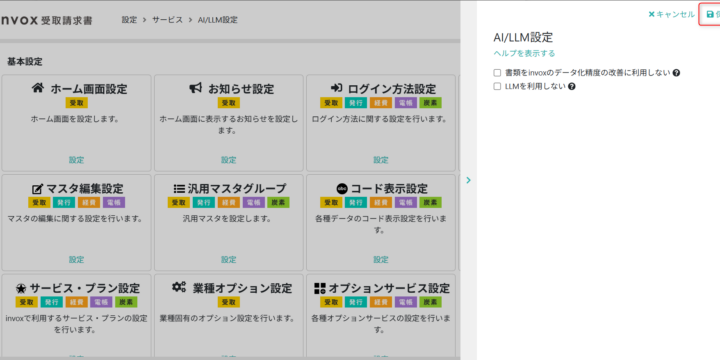Viewport: 720px width, 360px height.
Task: Click the 汎用マスタグループ card title
Action: point(236,189)
